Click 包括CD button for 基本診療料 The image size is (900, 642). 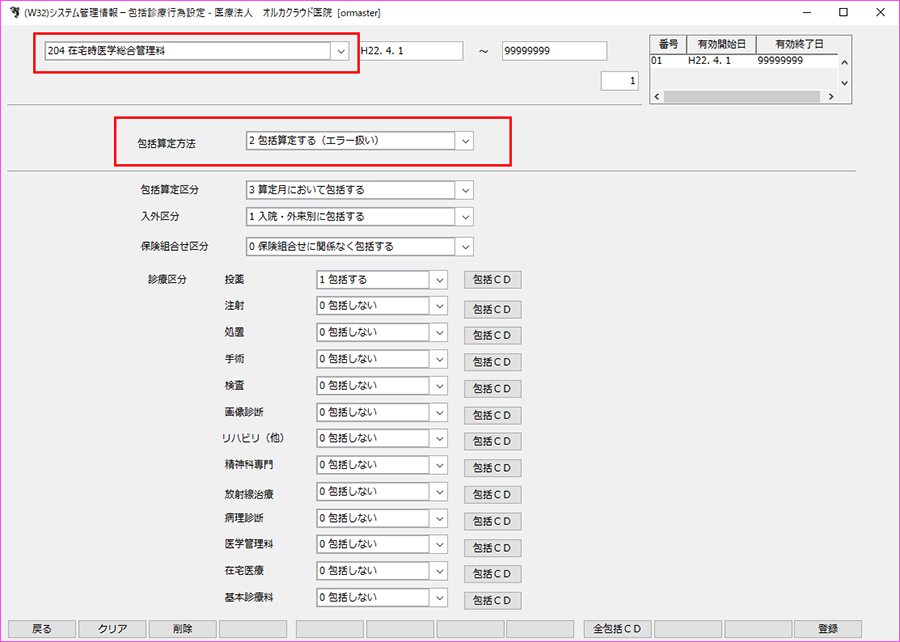(492, 601)
